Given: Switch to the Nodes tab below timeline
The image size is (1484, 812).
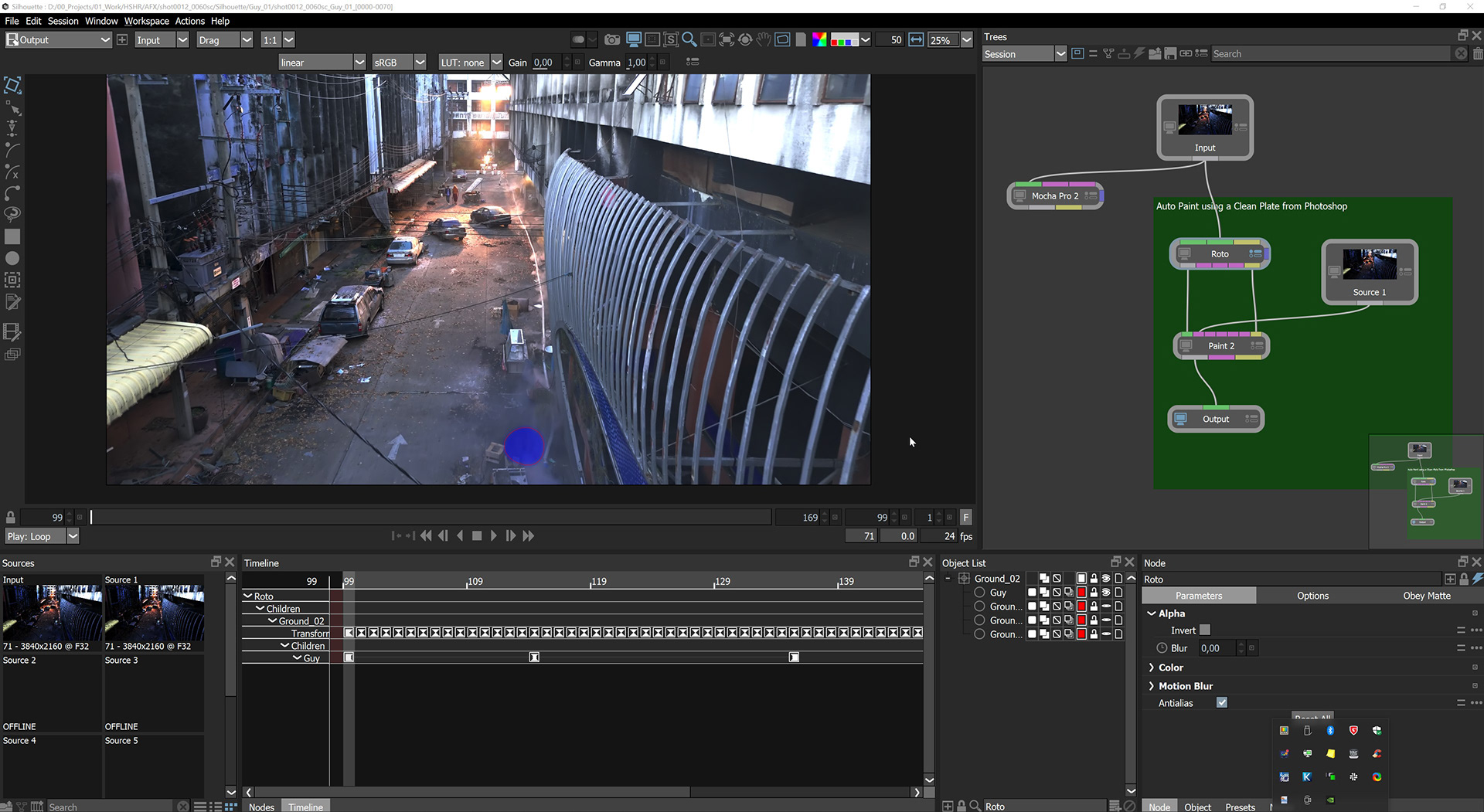Looking at the screenshot, I should tap(261, 806).
